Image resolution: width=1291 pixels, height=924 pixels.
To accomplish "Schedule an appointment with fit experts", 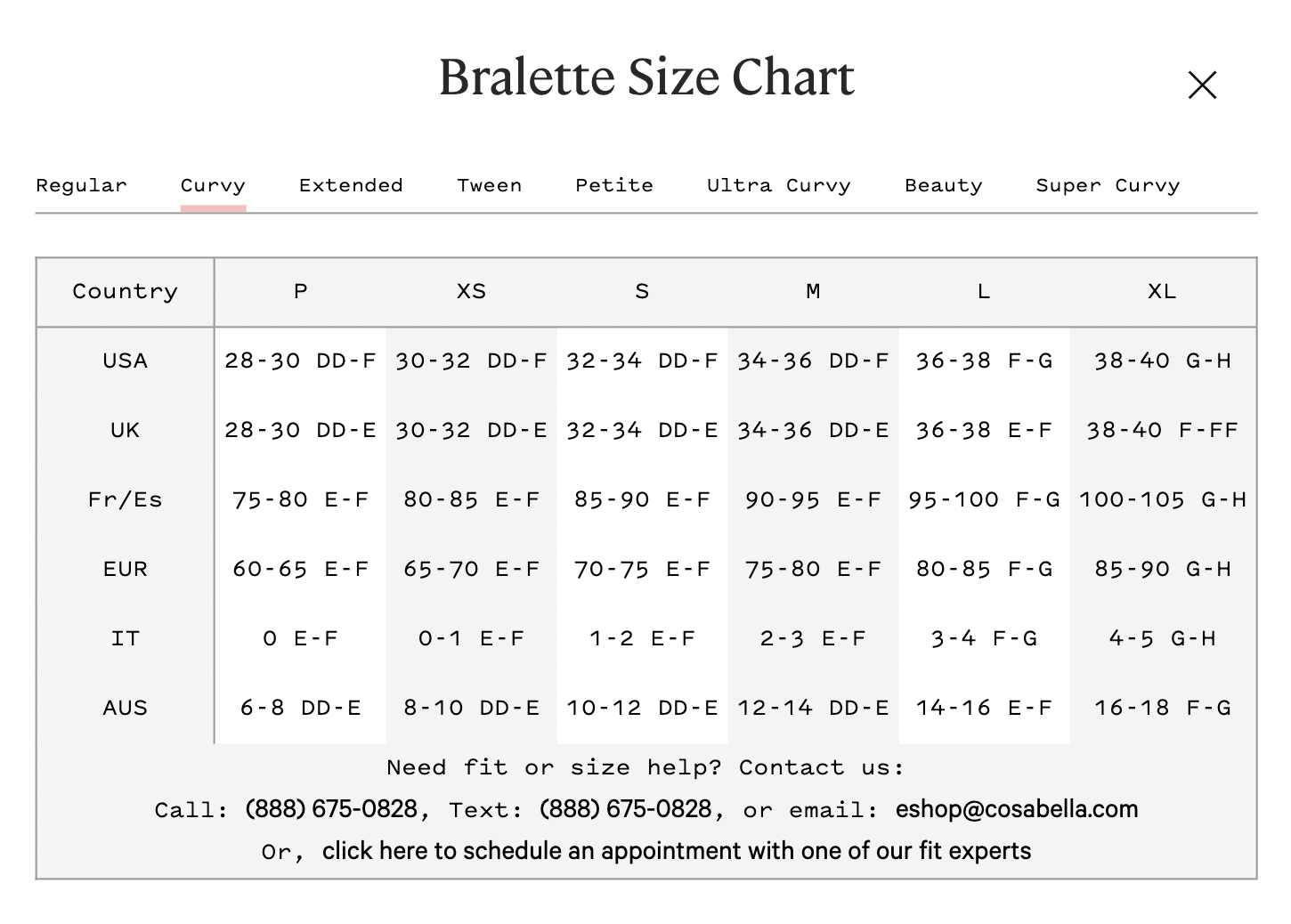I will pos(677,851).
